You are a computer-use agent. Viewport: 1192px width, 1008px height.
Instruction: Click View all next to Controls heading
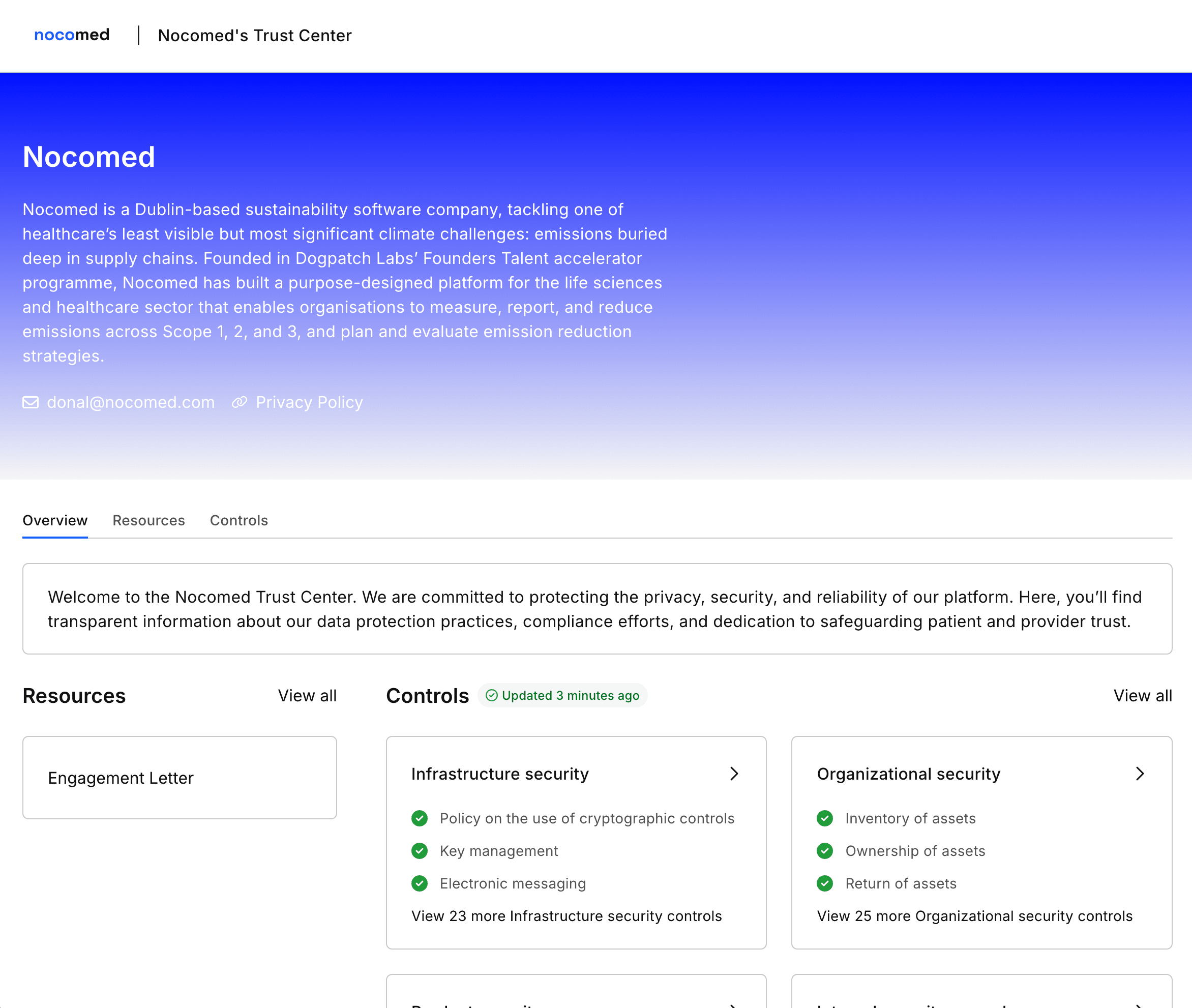(1143, 696)
